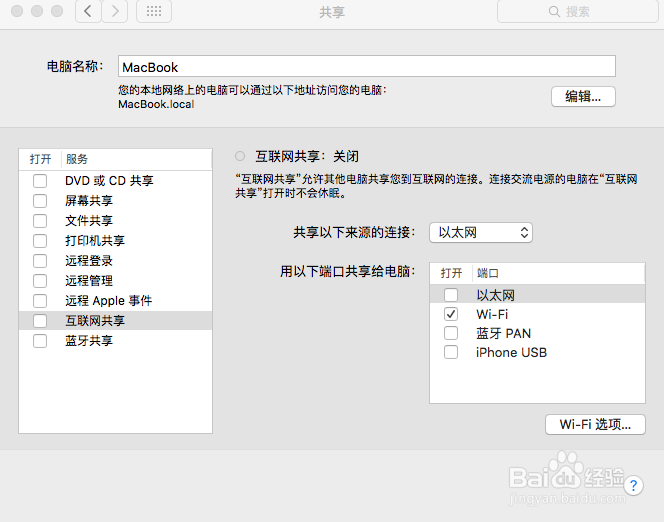Click the search magnifier icon
The image size is (664, 522).
(x=554, y=11)
